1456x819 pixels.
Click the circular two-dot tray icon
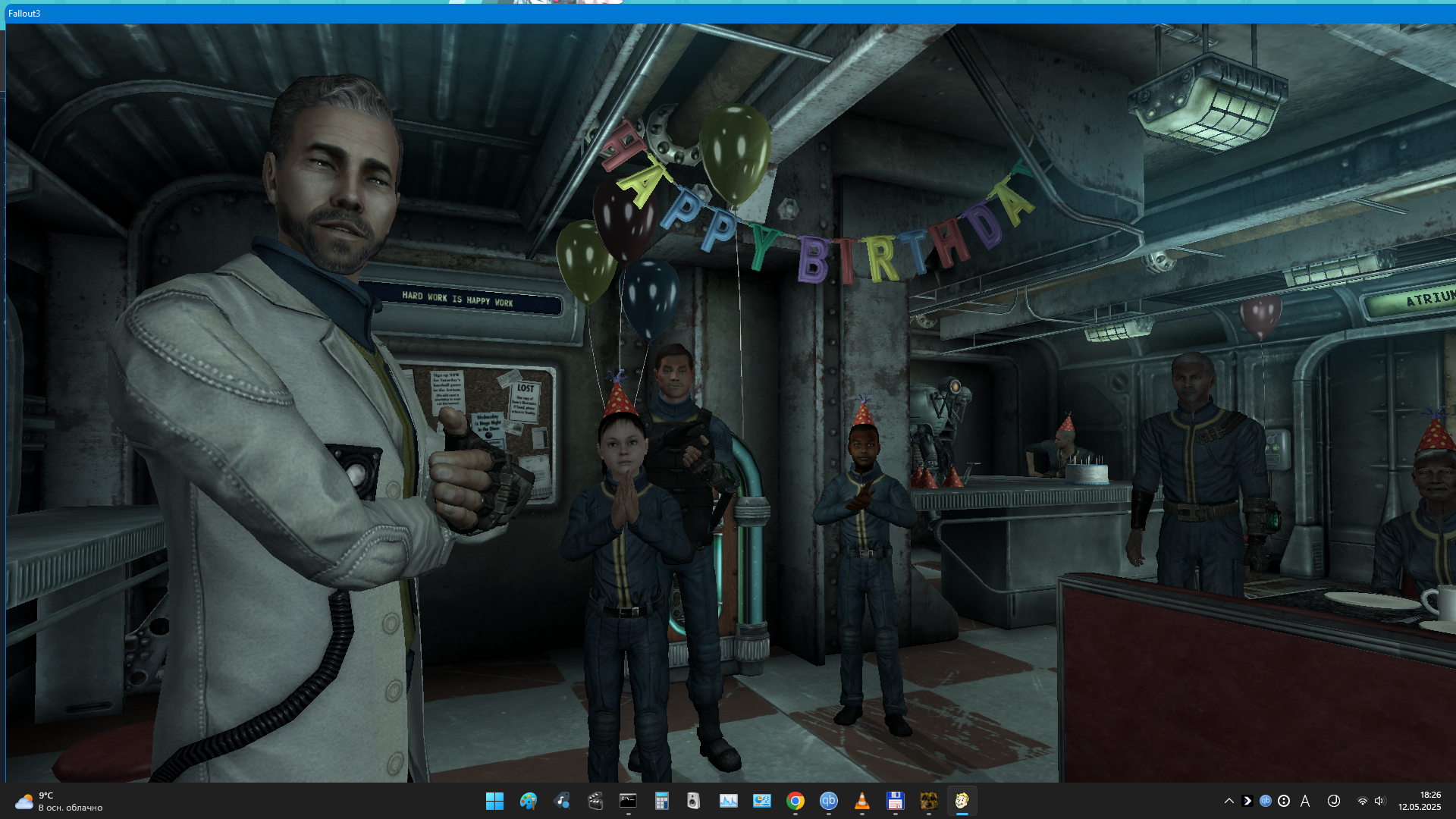point(1284,801)
